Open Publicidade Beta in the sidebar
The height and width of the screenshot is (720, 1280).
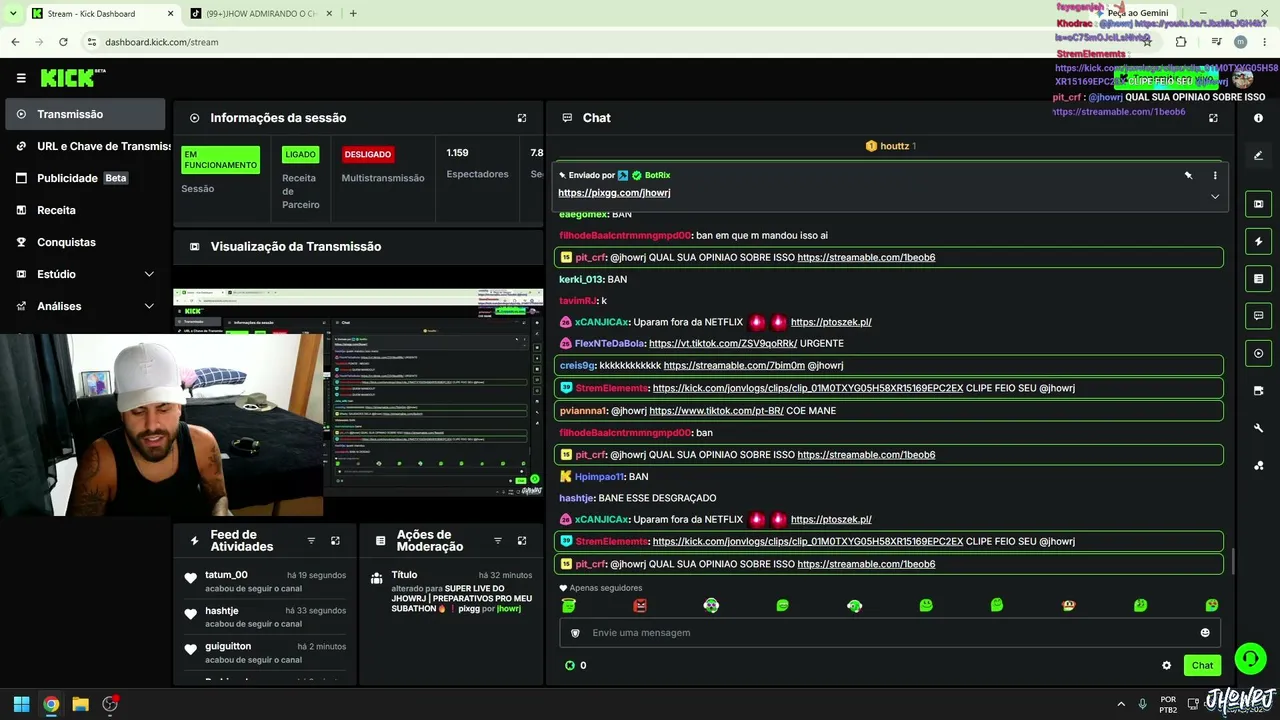85,178
